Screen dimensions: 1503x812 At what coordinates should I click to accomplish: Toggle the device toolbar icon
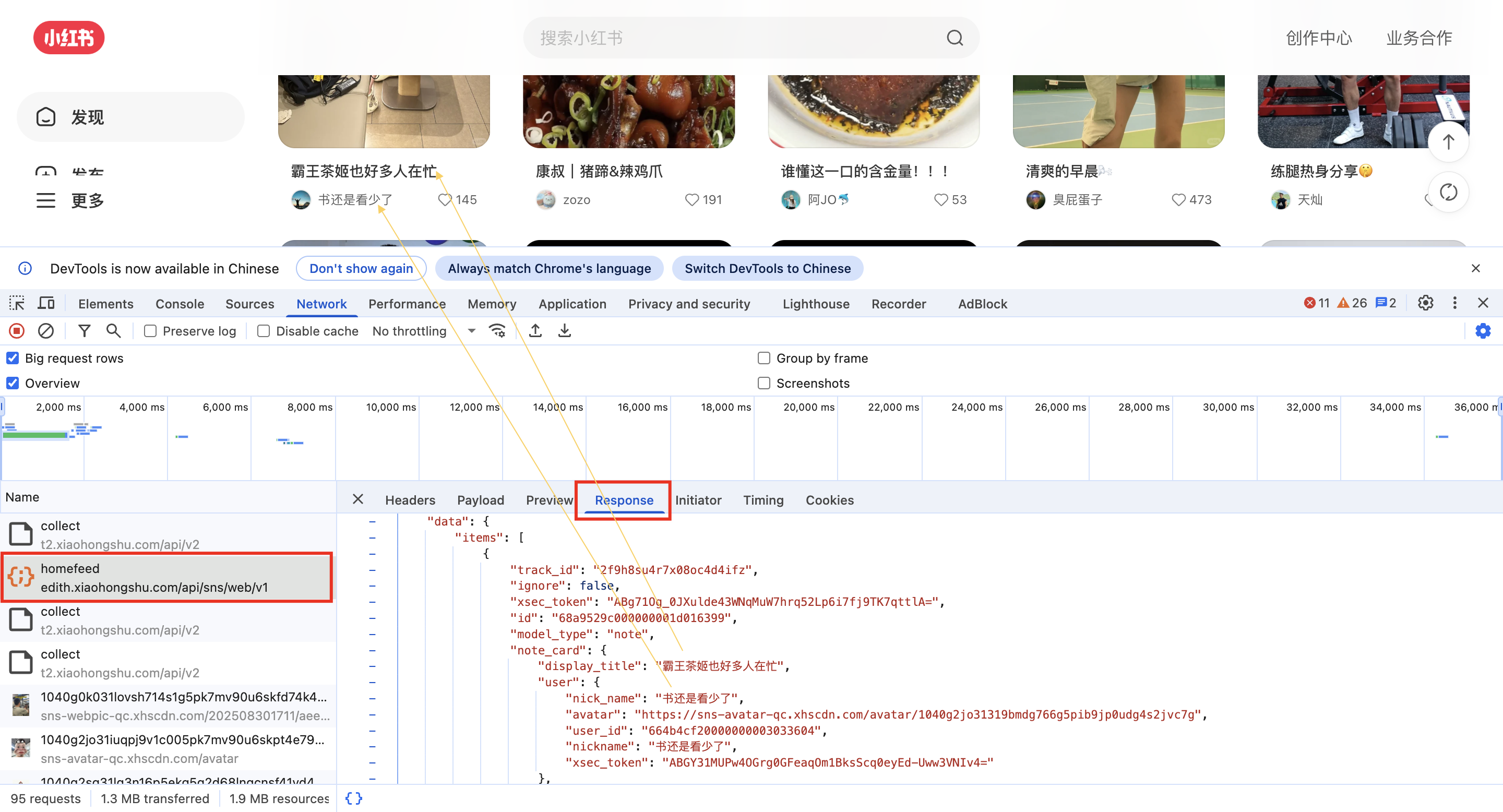[x=46, y=303]
